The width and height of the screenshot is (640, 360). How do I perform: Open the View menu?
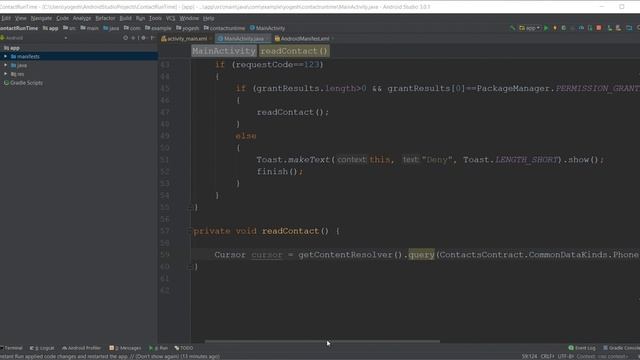click(20, 18)
